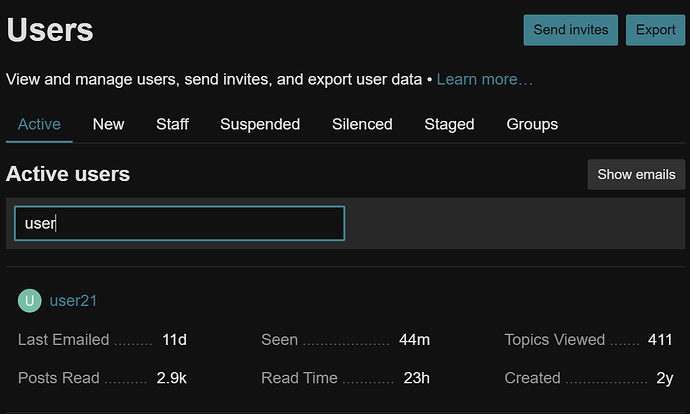Click the Last Emailed label
The height and width of the screenshot is (414, 690).
click(63, 340)
